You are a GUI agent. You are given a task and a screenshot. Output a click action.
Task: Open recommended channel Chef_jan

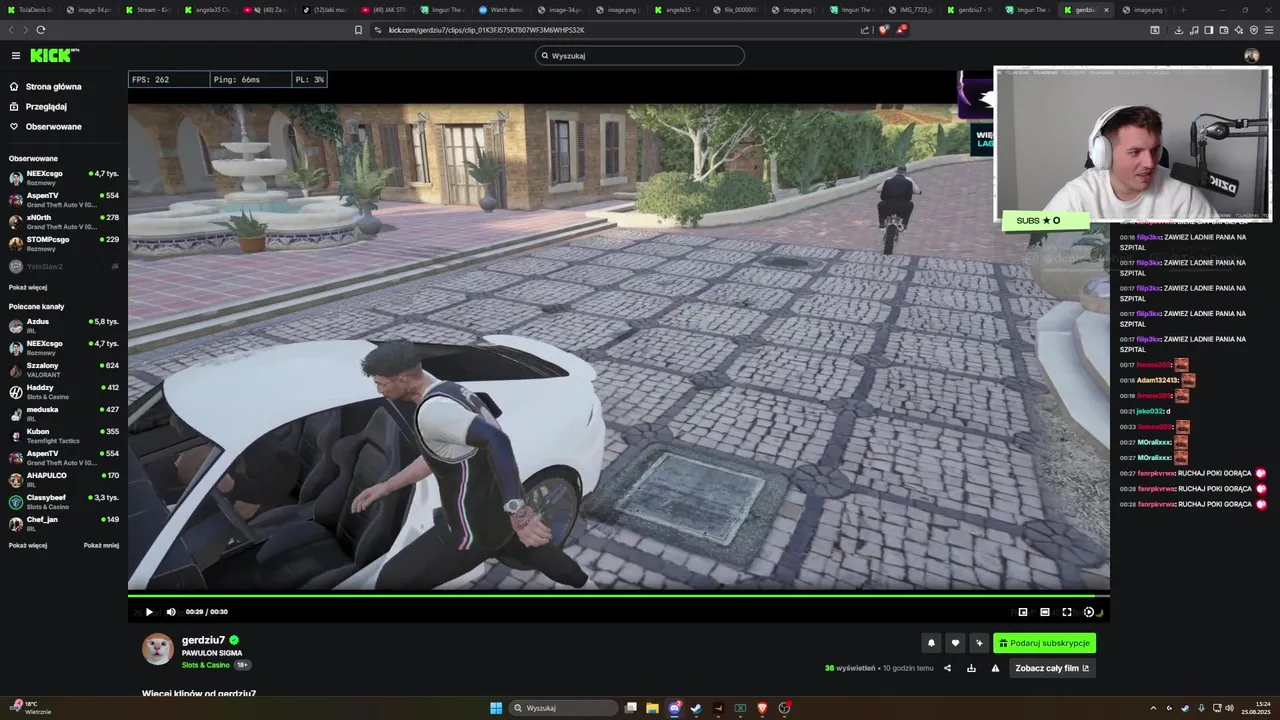(x=64, y=524)
